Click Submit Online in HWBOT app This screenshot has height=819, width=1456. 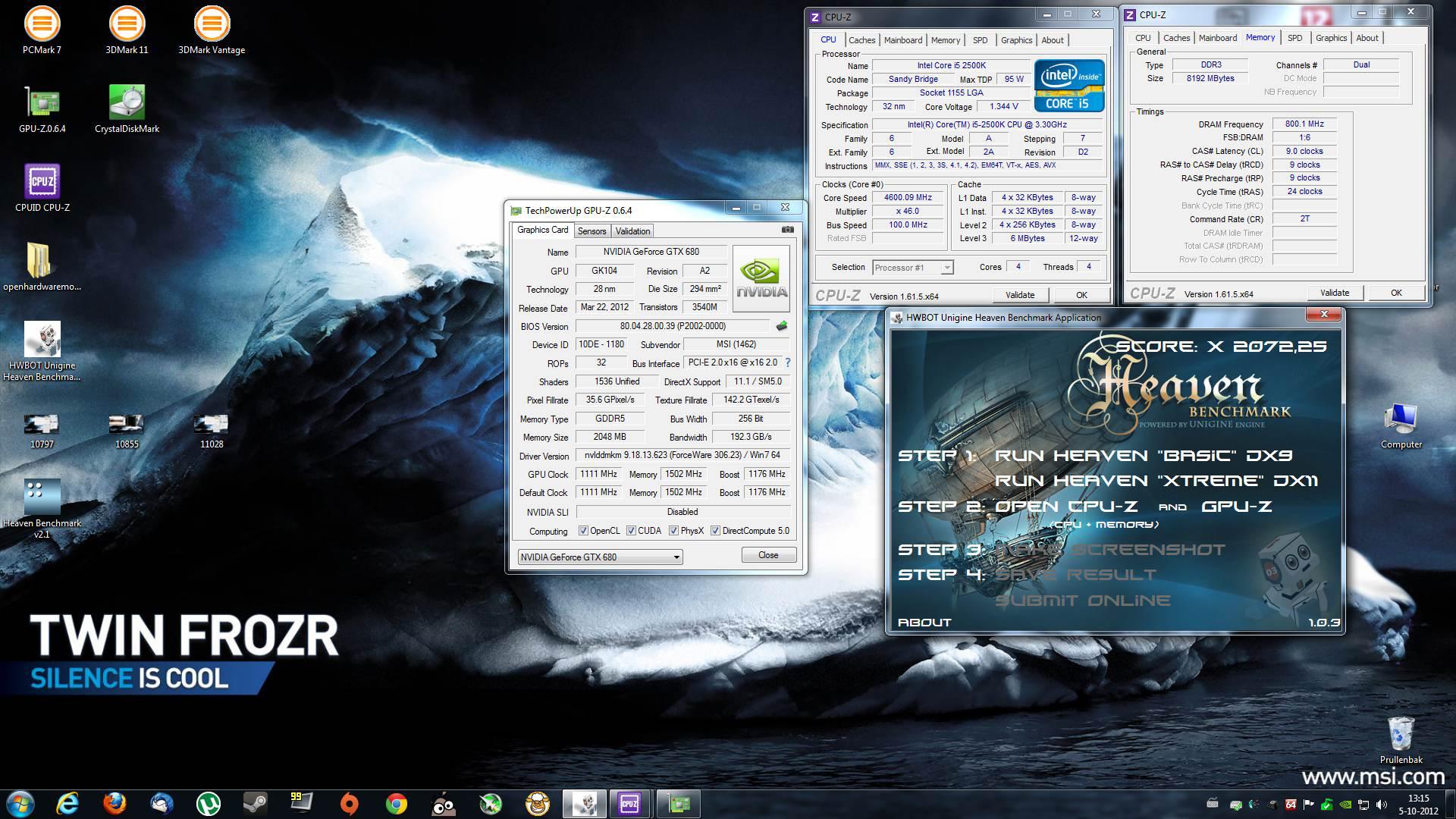tap(1083, 601)
